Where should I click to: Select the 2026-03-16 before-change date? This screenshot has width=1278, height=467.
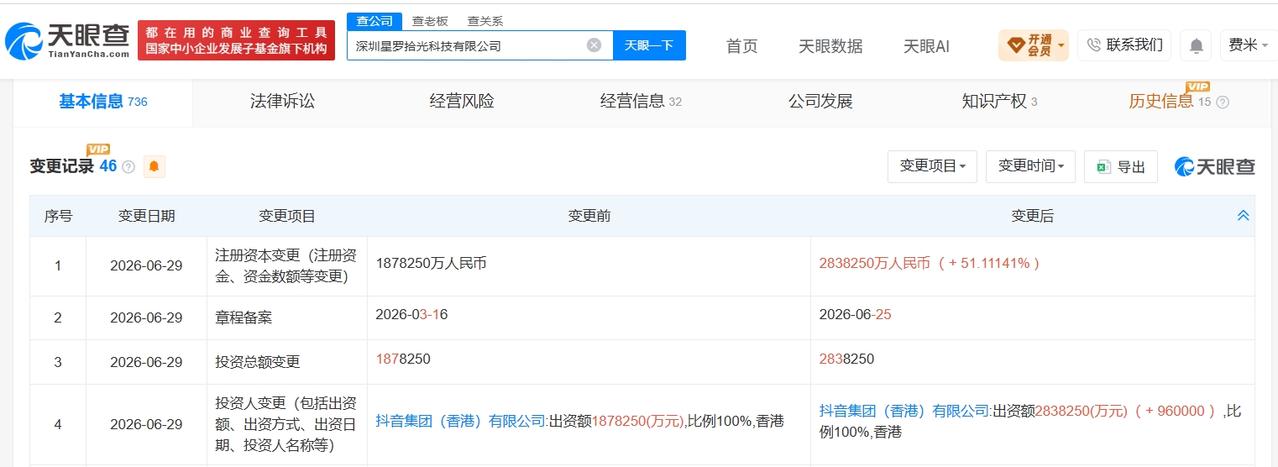click(411, 314)
